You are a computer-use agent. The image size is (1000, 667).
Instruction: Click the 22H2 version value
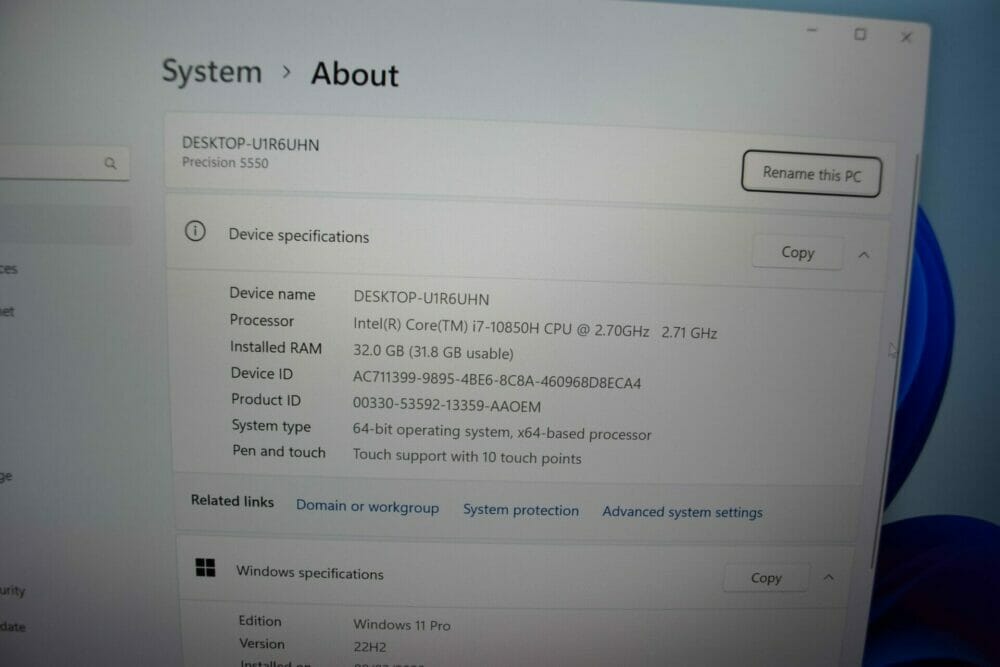click(x=370, y=647)
